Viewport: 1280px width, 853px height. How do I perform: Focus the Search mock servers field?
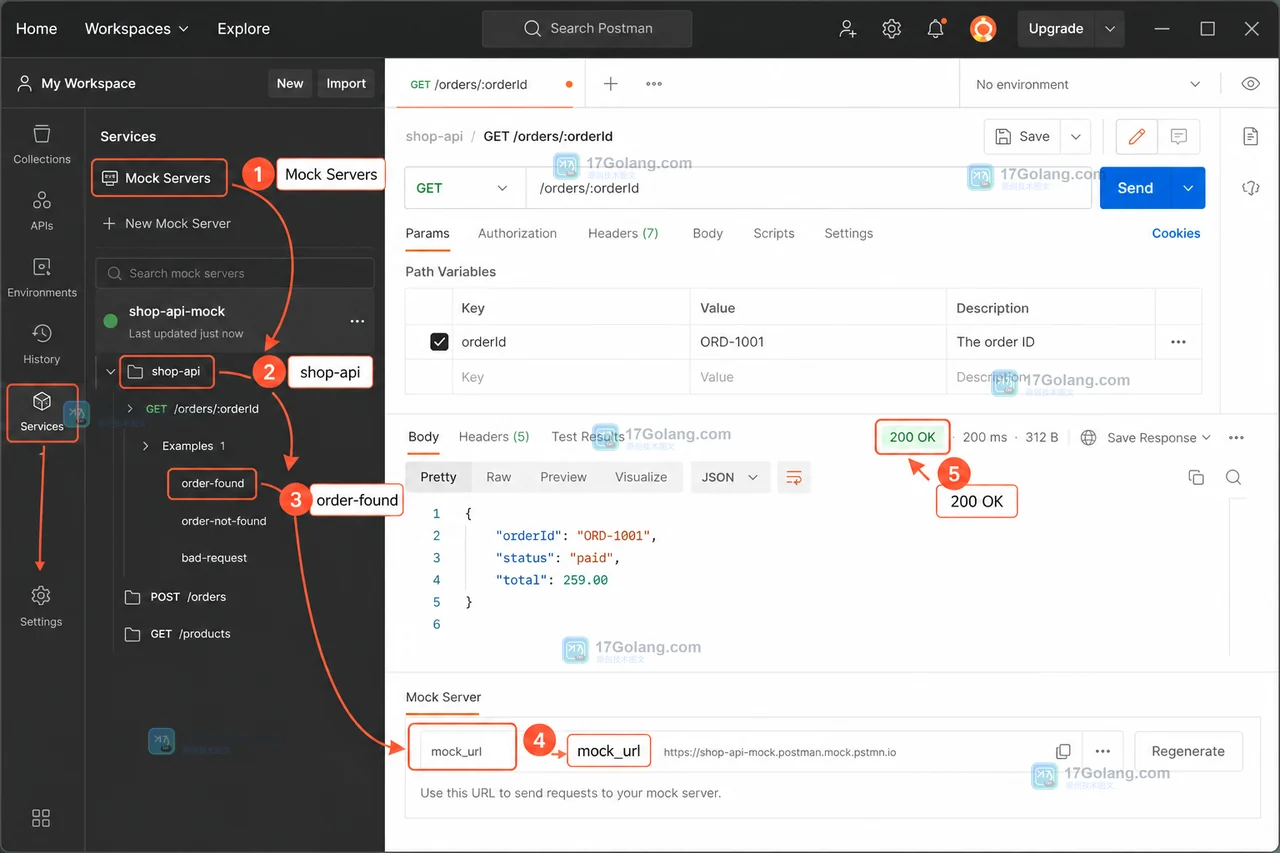point(235,273)
